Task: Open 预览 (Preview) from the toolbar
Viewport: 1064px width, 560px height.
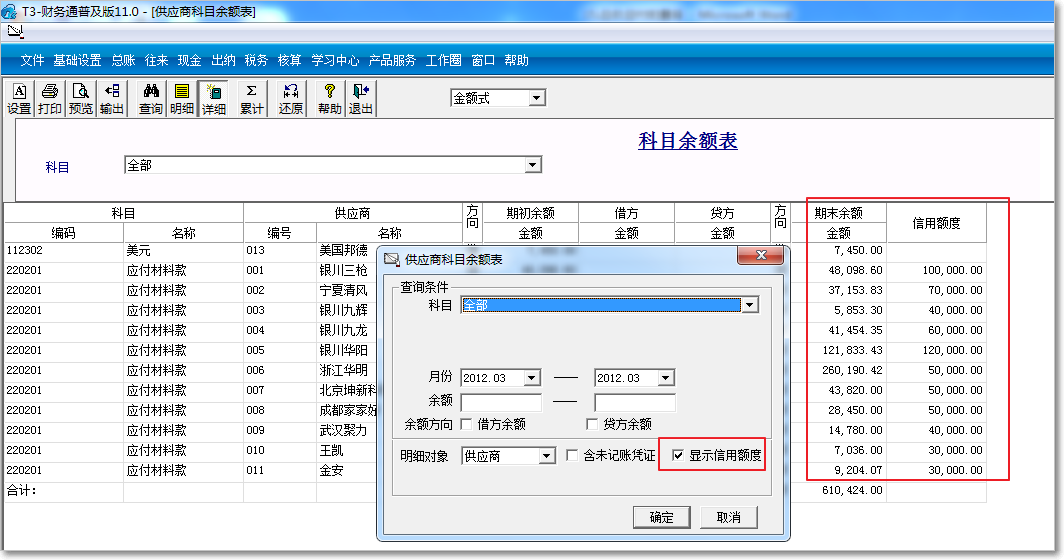Action: [x=80, y=98]
